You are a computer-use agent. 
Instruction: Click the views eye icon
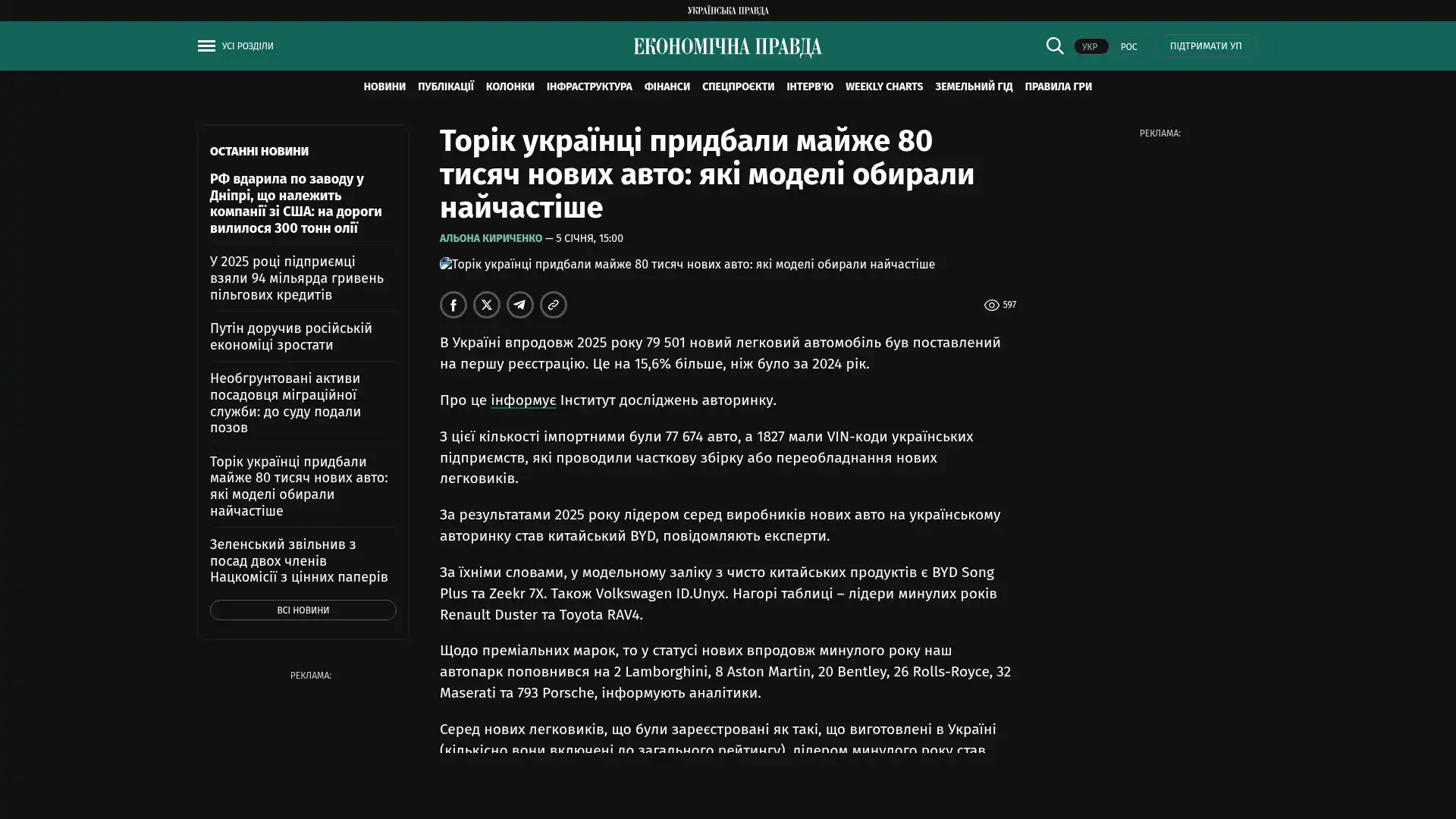991,305
